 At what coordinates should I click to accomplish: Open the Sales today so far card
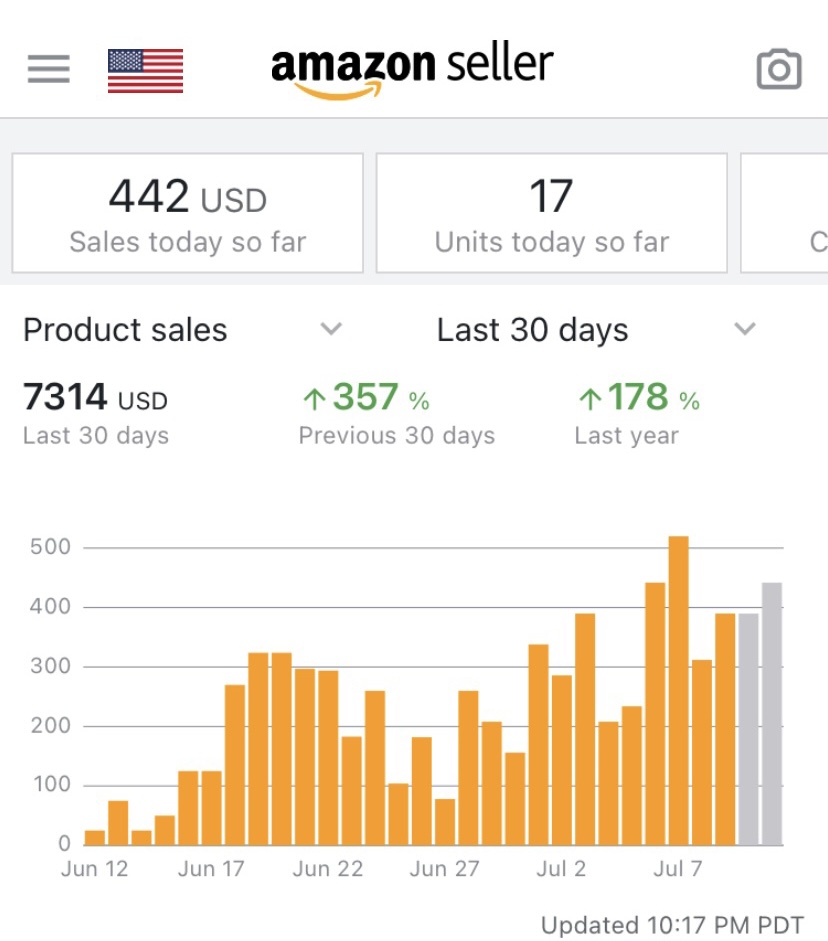[x=188, y=213]
